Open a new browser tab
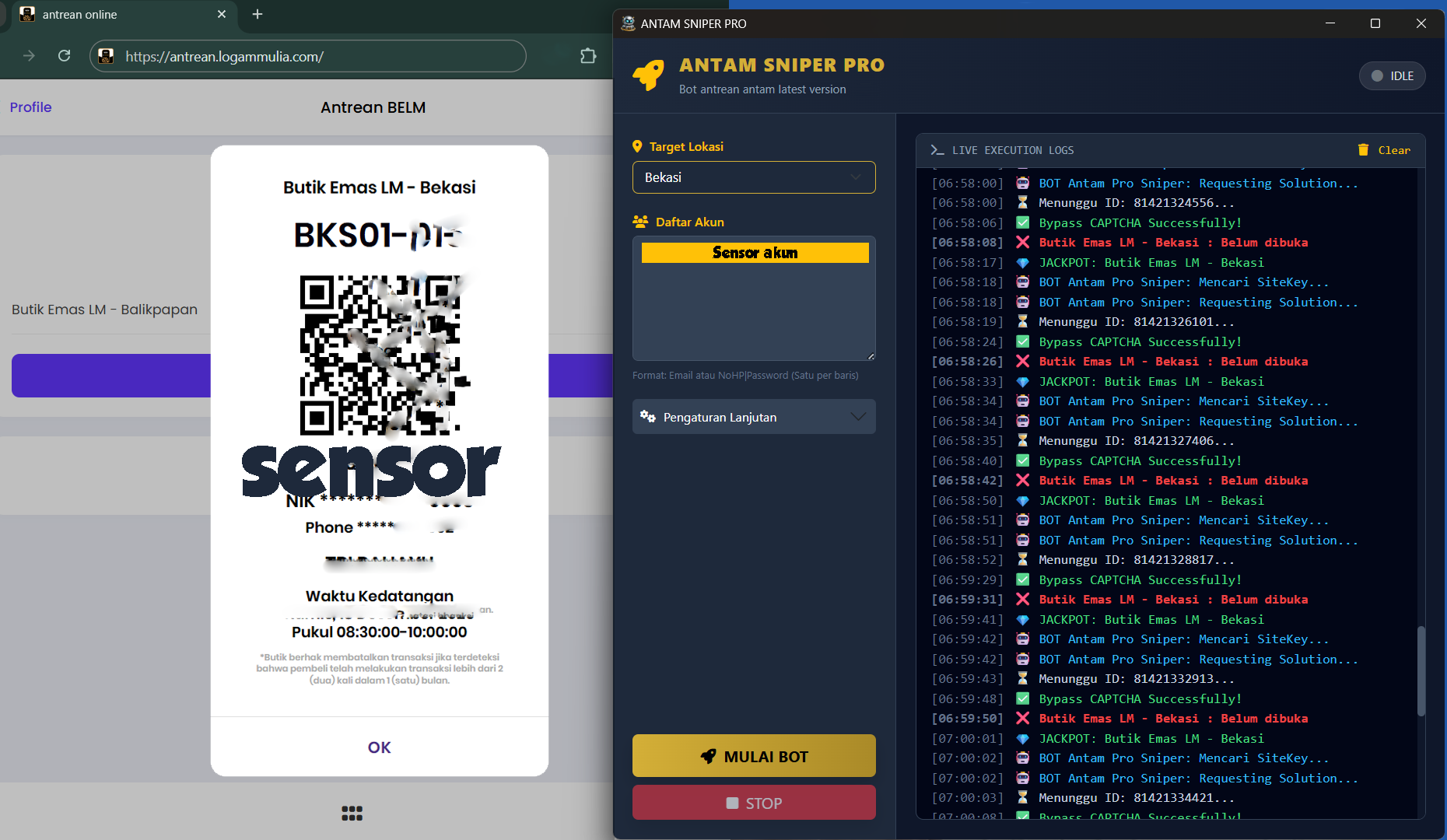Image resolution: width=1447 pixels, height=840 pixels. pyautogui.click(x=258, y=14)
